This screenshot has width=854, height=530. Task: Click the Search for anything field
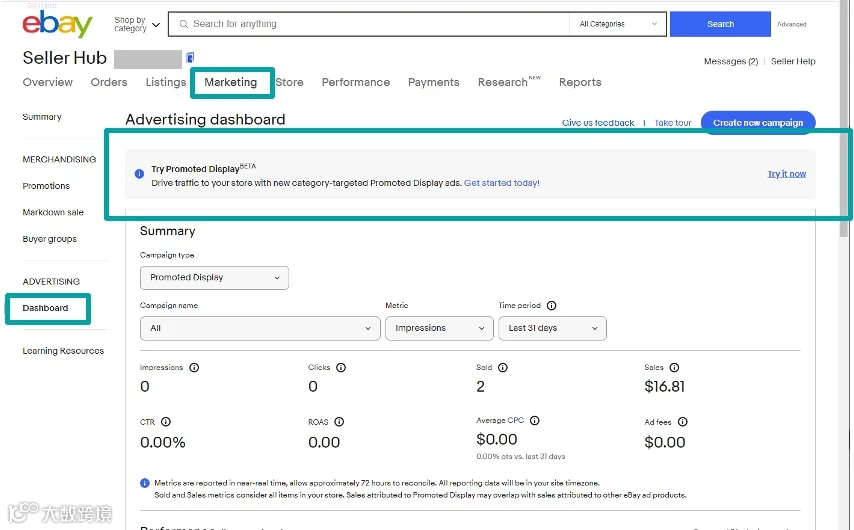(x=369, y=24)
